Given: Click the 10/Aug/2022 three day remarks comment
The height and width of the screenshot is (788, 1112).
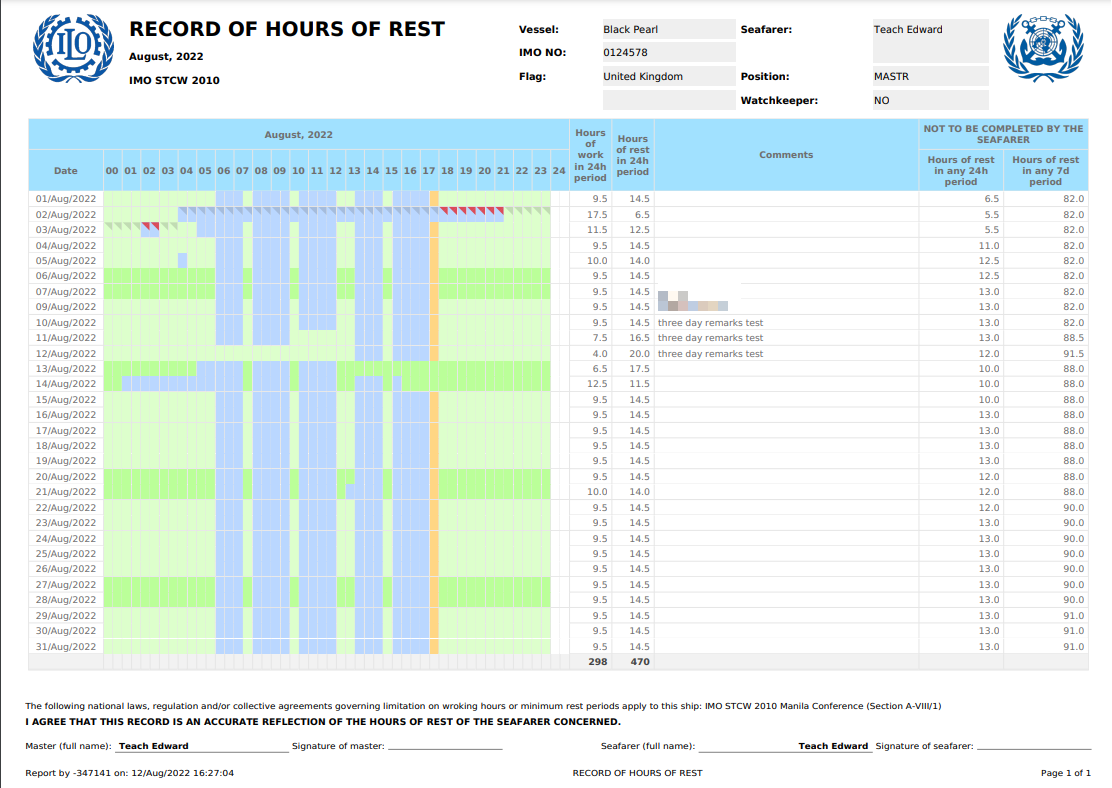Looking at the screenshot, I should (711, 323).
